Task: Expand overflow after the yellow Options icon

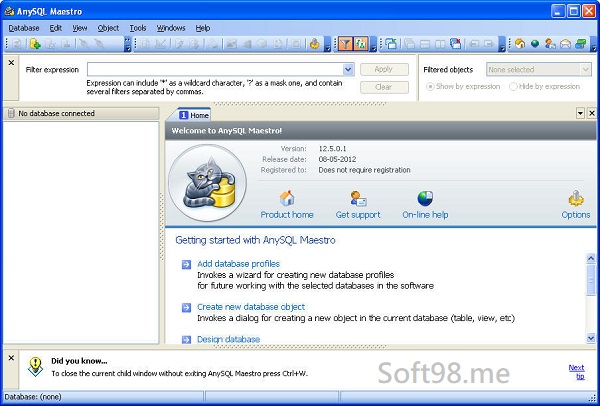Action: (328, 44)
